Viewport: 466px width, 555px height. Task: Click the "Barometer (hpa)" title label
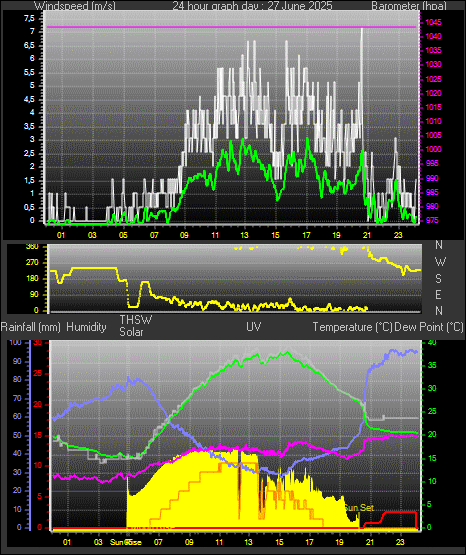(409, 5)
